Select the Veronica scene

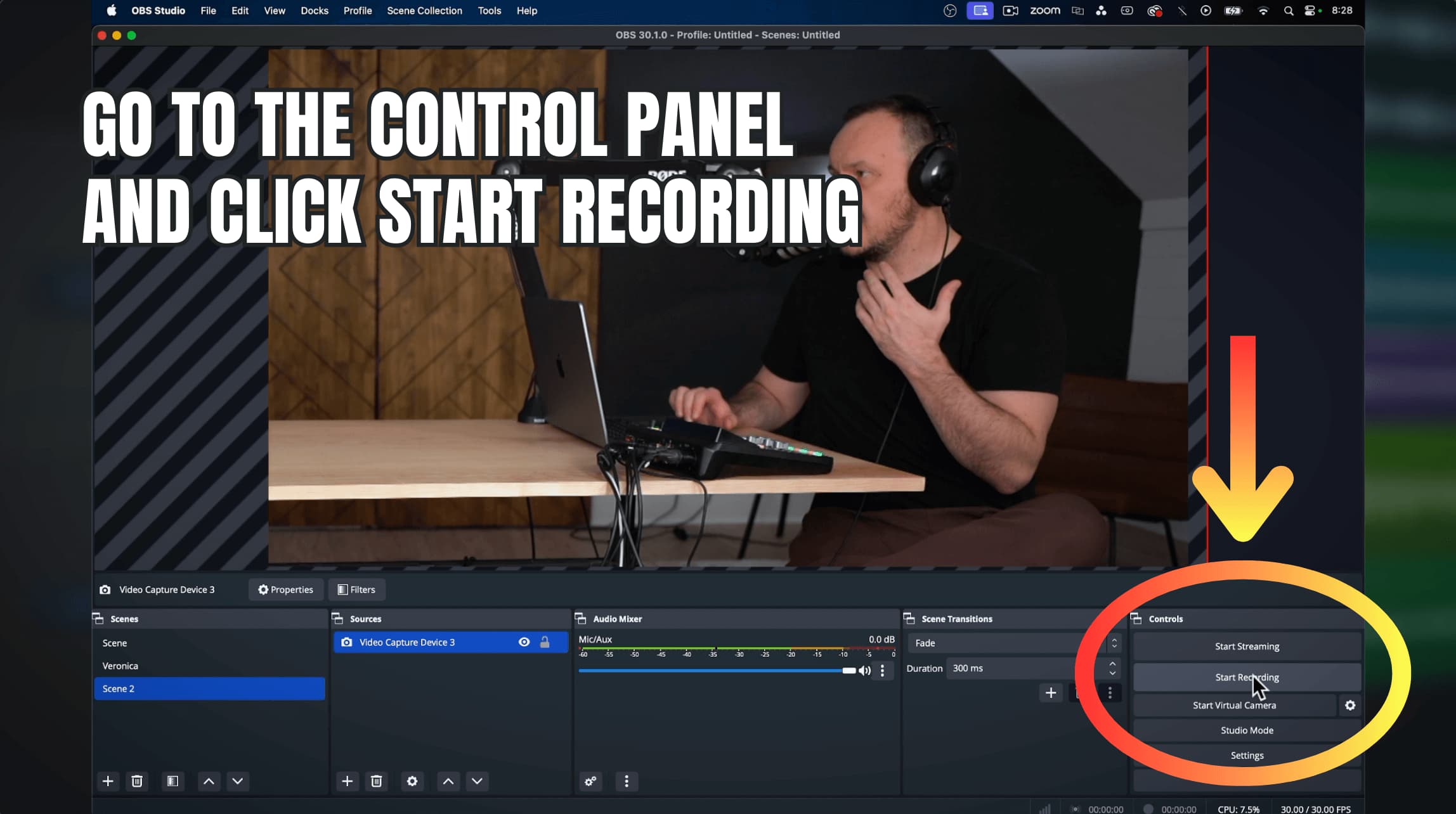(209, 666)
